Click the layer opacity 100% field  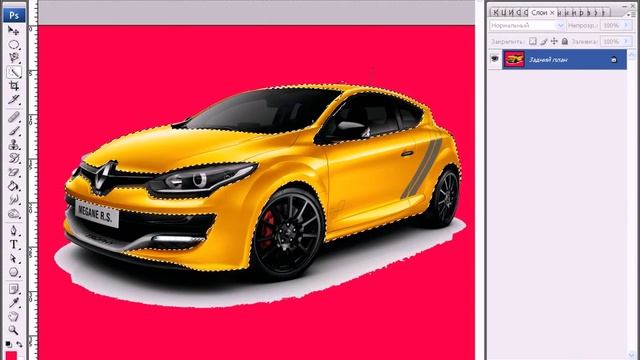(612, 25)
